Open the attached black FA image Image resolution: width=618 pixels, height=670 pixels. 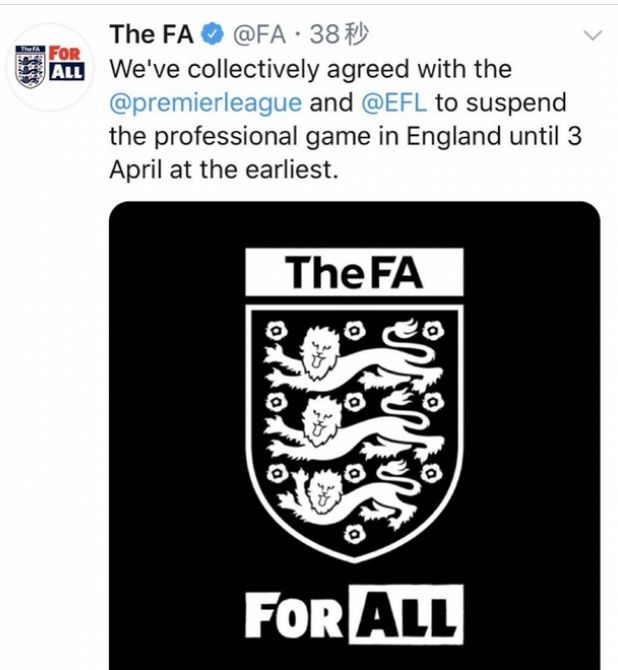click(354, 435)
